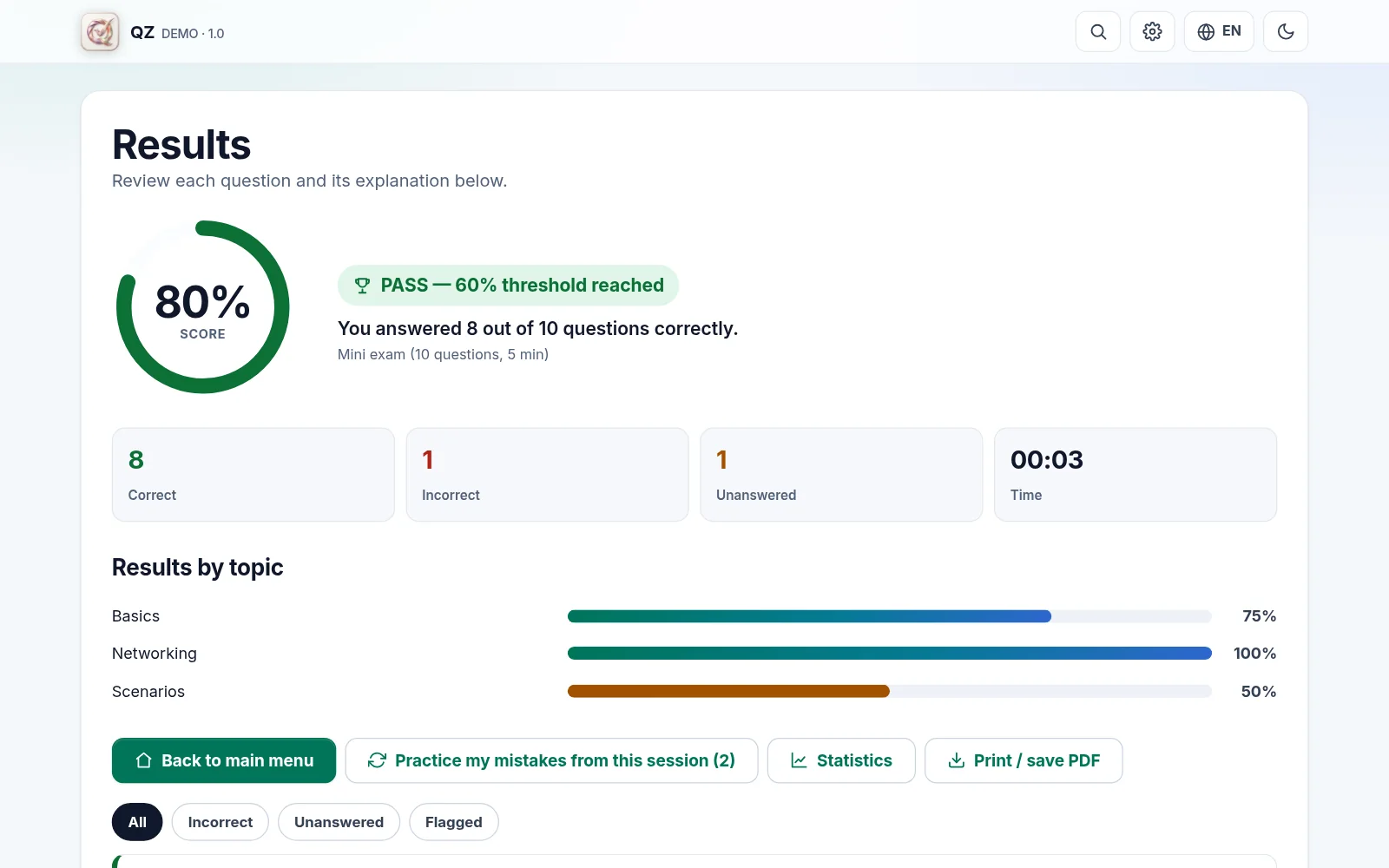Open settings via the gear icon
The width and height of the screenshot is (1389, 868).
click(x=1152, y=32)
